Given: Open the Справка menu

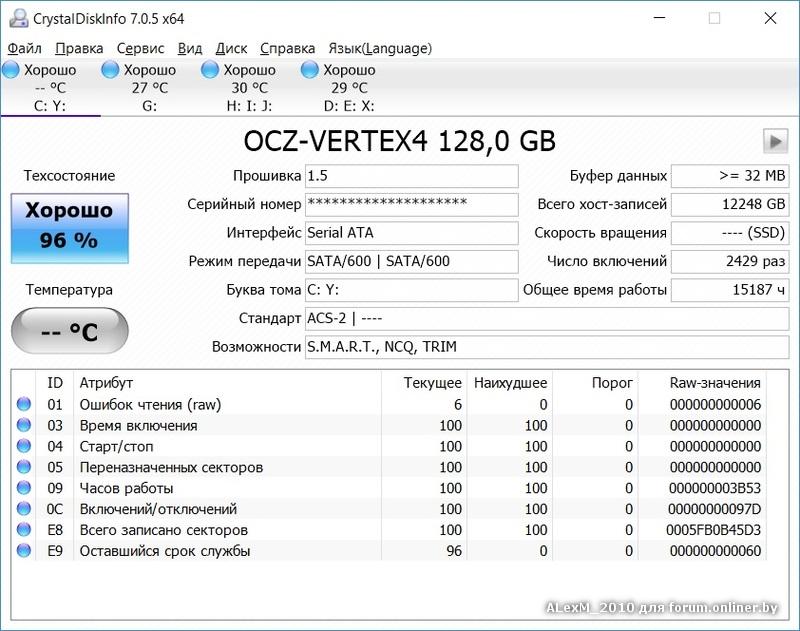Looking at the screenshot, I should tap(287, 48).
